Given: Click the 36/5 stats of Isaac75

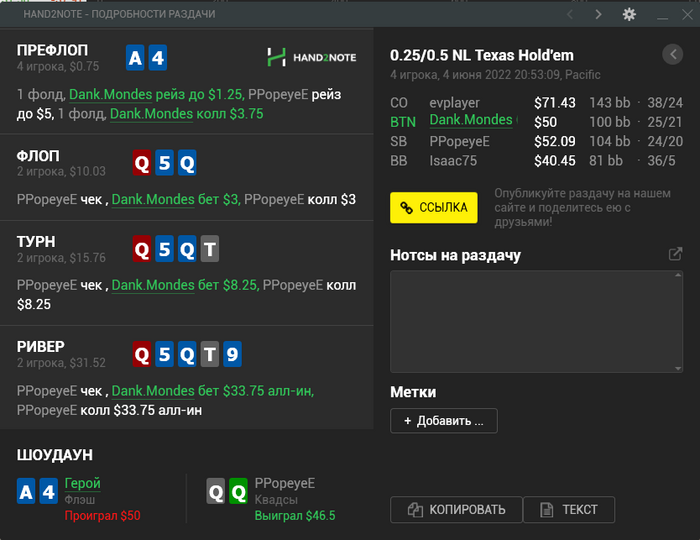Looking at the screenshot, I should point(661,161).
